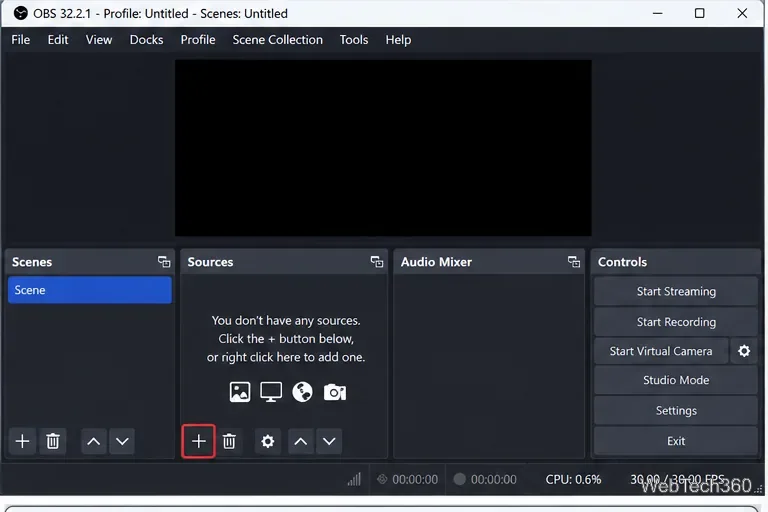Click the streaming timer 00:00:00 beside broadcast icon

pyautogui.click(x=415, y=479)
